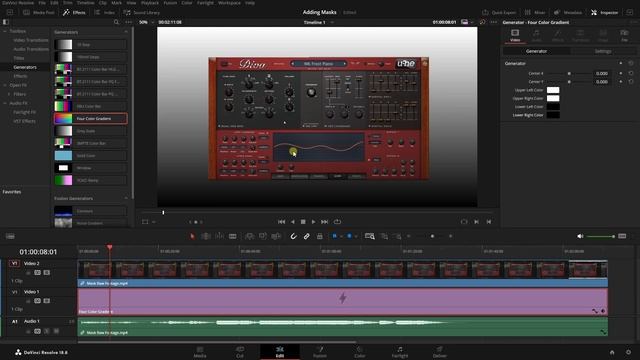Open the Metadata panel
The image size is (640, 360).
568,13
